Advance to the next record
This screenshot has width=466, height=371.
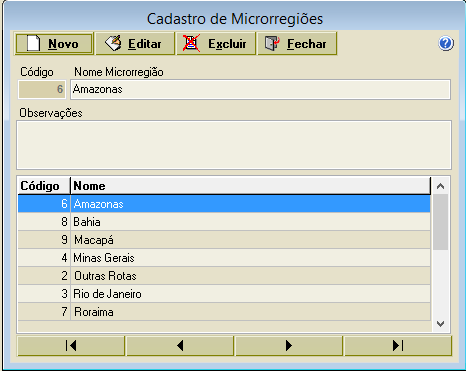click(x=289, y=346)
